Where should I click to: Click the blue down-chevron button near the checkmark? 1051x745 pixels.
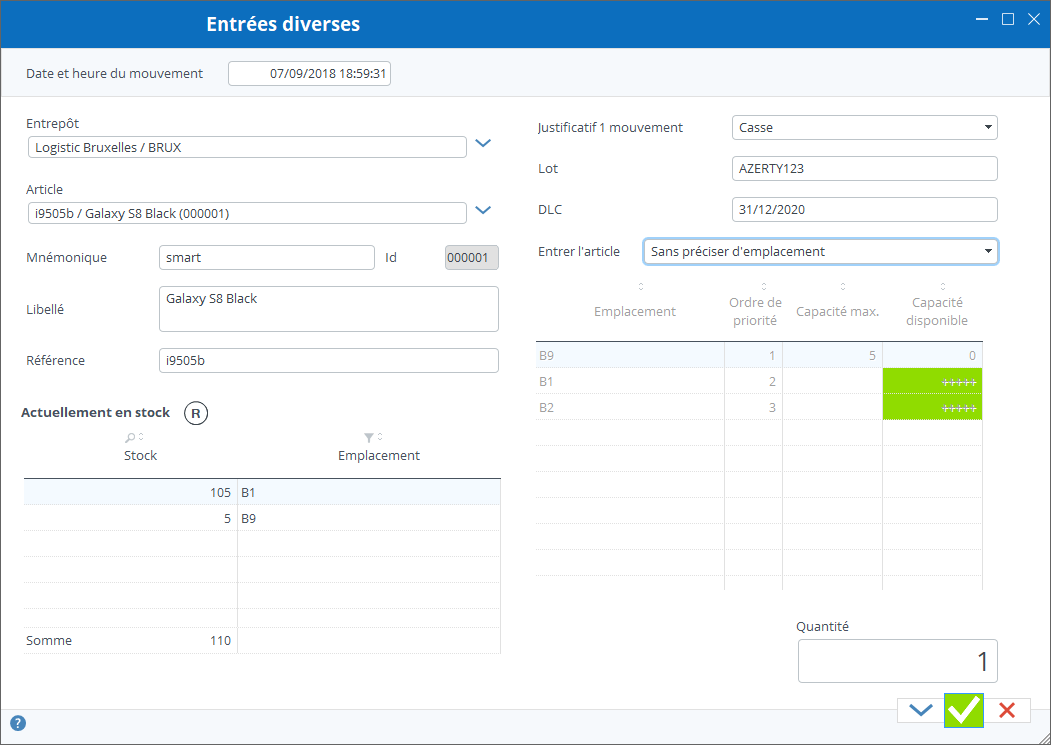tap(919, 710)
